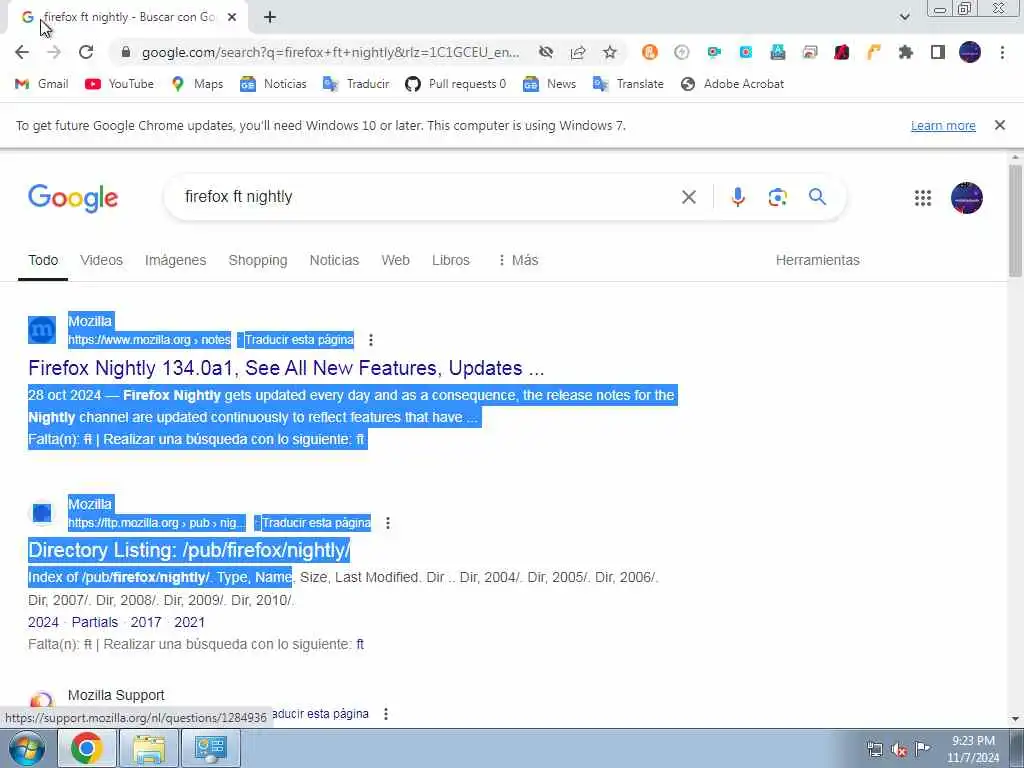Switch to the Web tab
Image resolution: width=1024 pixels, height=768 pixels.
click(396, 260)
